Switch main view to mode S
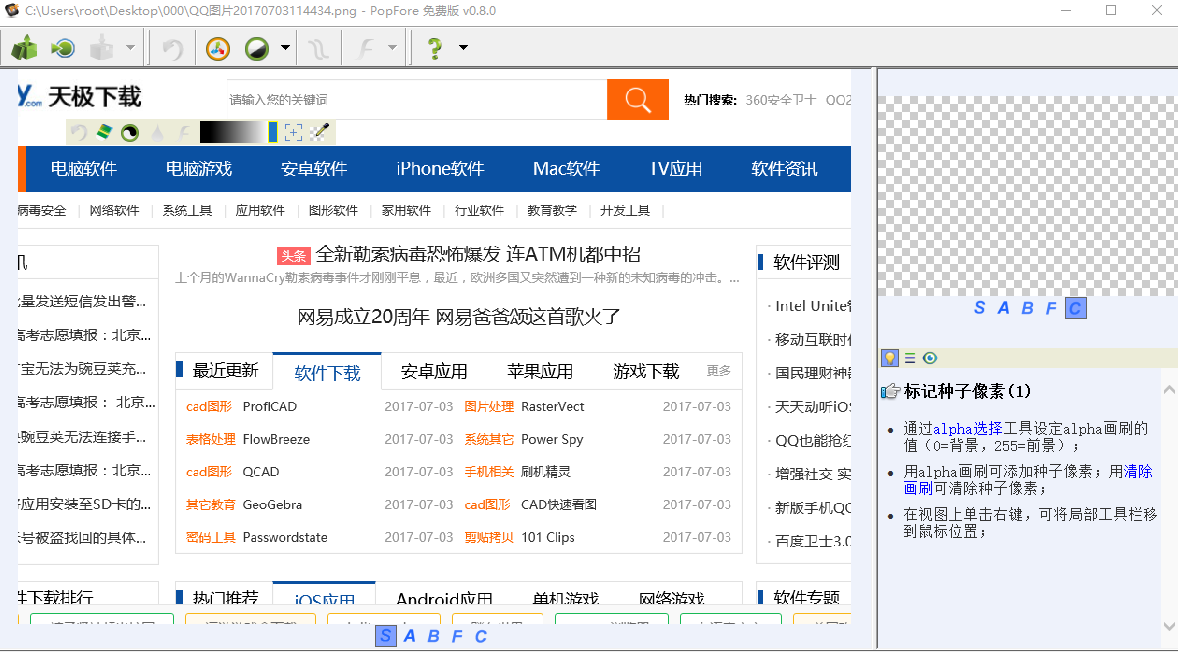 pos(385,636)
